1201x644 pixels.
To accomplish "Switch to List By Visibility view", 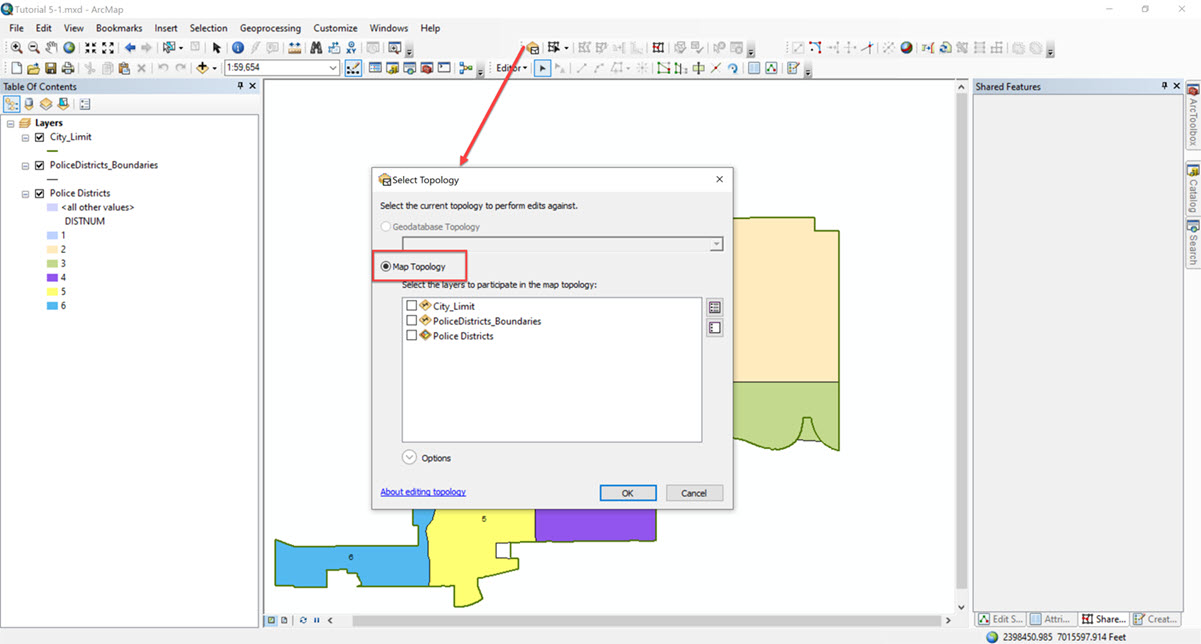I will (45, 104).
